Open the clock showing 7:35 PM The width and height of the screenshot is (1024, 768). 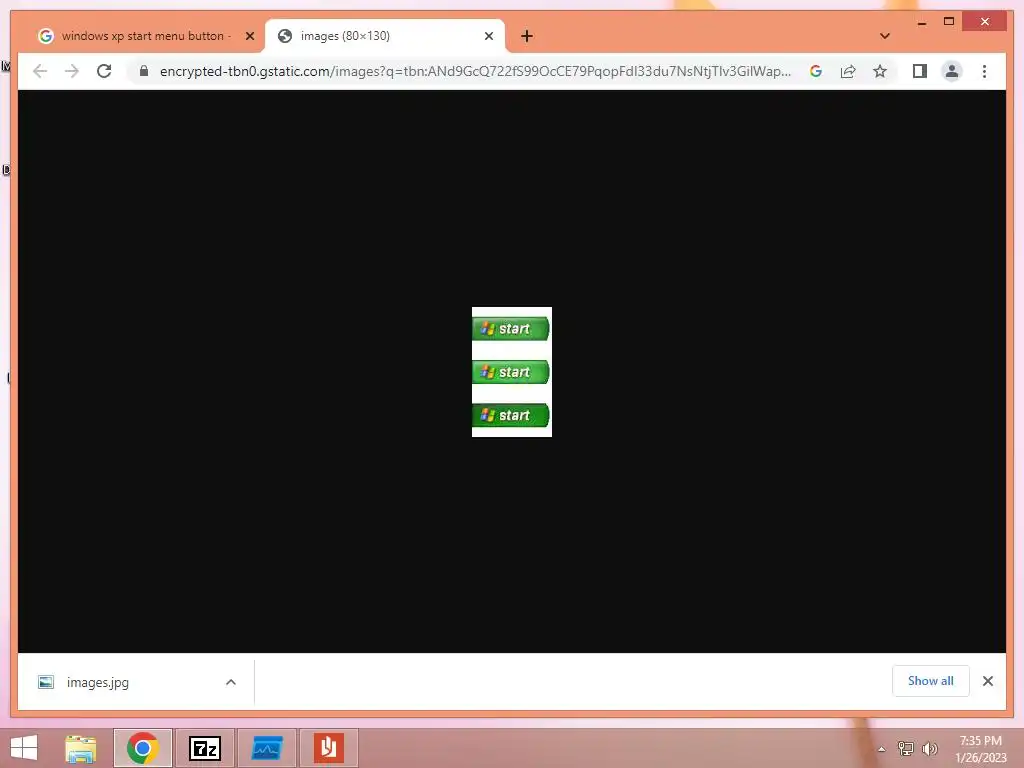(x=980, y=749)
